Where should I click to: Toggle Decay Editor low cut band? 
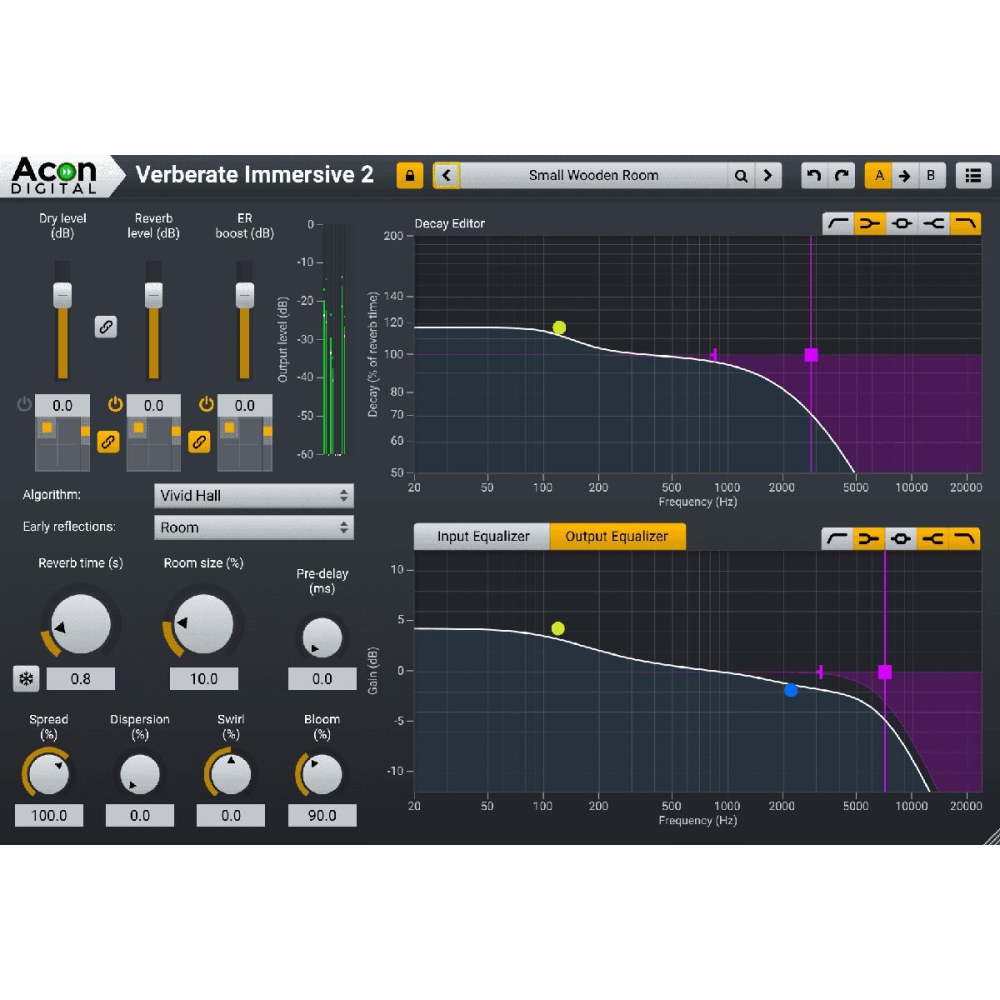click(838, 223)
